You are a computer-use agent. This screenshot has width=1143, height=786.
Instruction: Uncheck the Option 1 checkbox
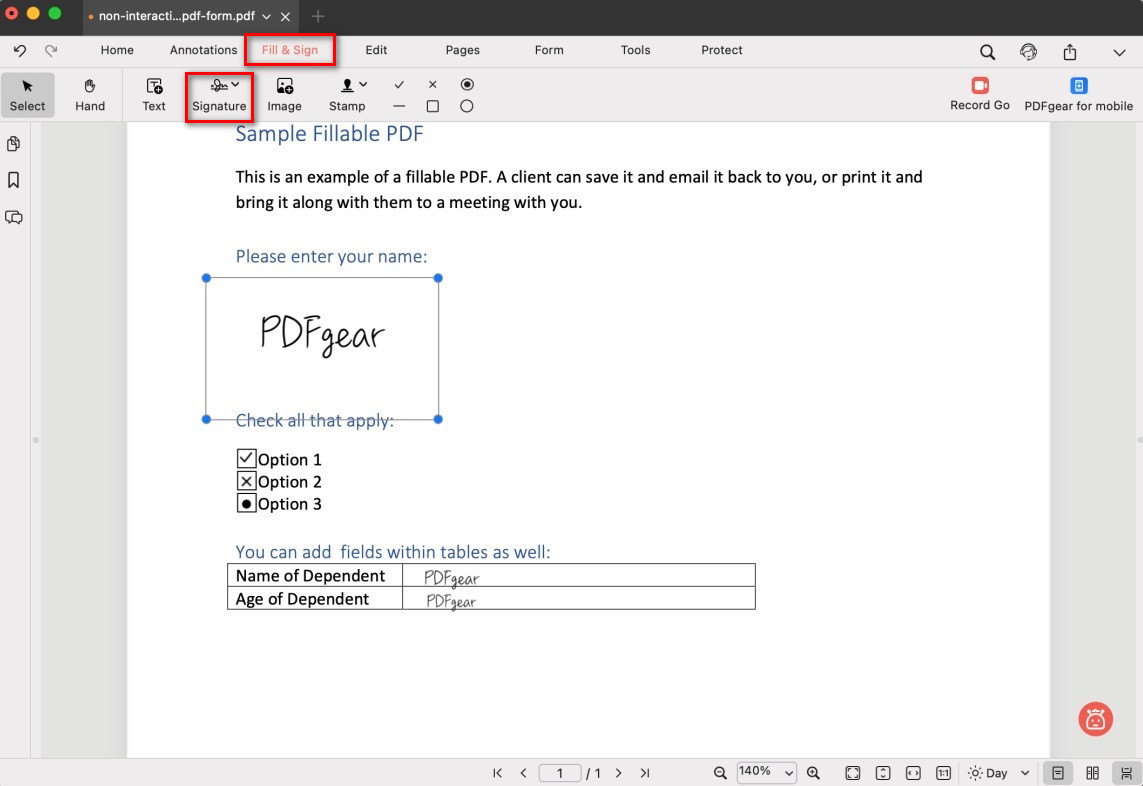(247, 459)
